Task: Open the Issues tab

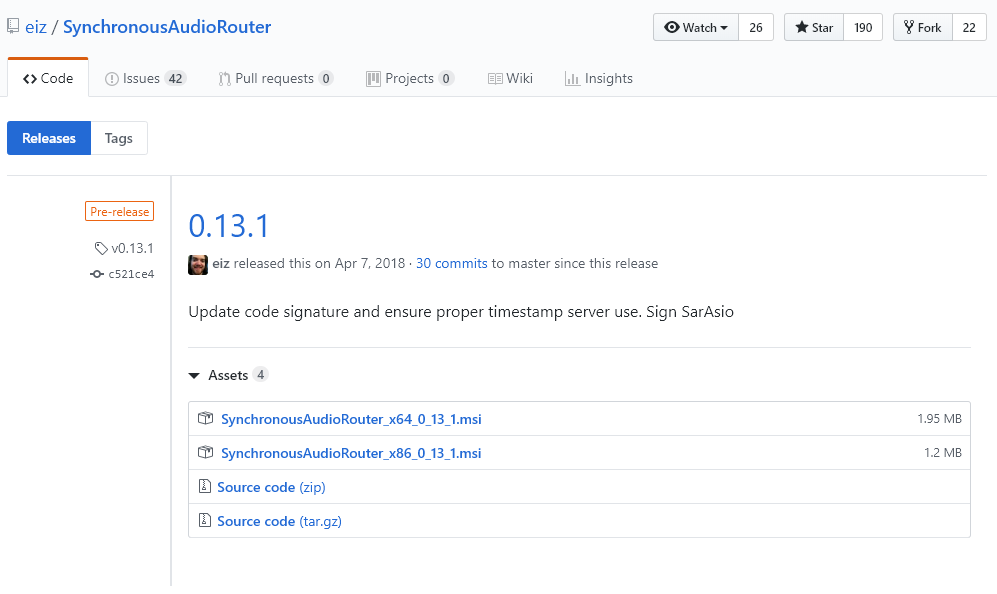Action: click(x=146, y=78)
